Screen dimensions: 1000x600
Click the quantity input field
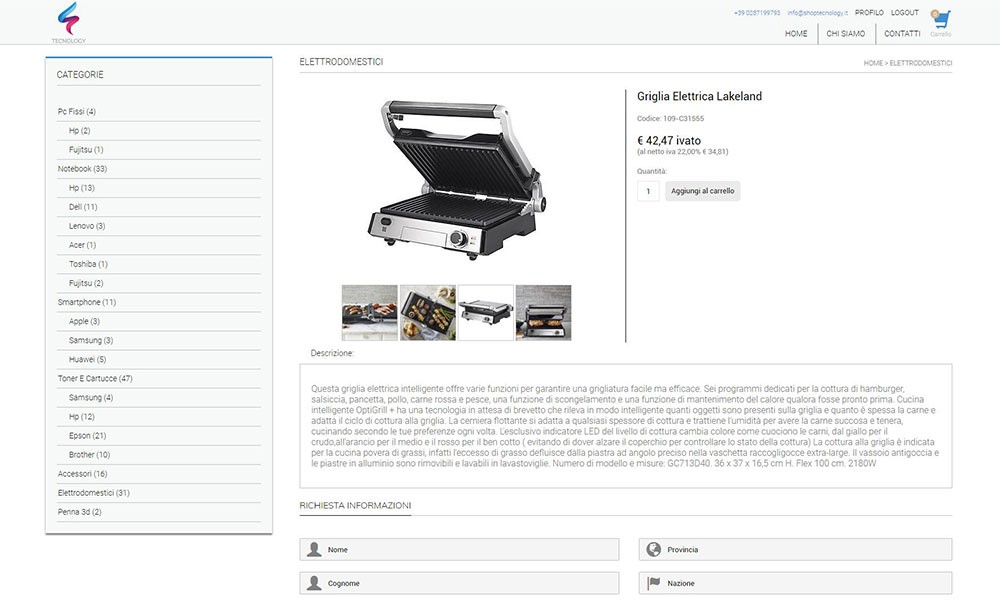pos(648,191)
